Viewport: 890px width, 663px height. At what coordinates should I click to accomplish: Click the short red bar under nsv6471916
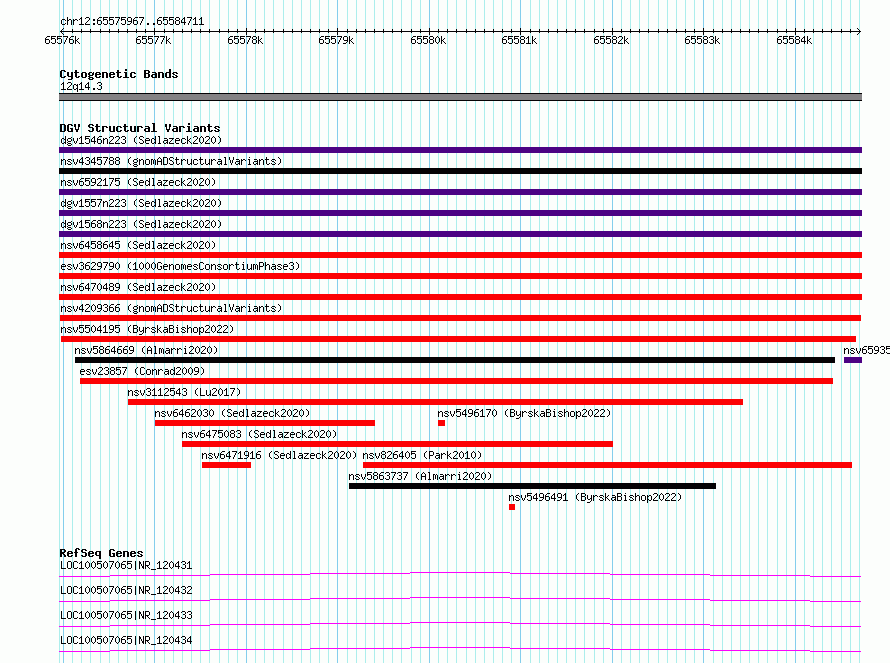(x=226, y=465)
